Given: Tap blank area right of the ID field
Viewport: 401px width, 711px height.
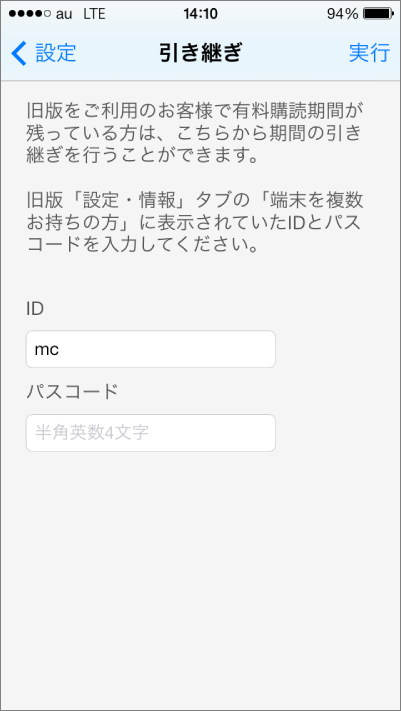Looking at the screenshot, I should tap(336, 349).
